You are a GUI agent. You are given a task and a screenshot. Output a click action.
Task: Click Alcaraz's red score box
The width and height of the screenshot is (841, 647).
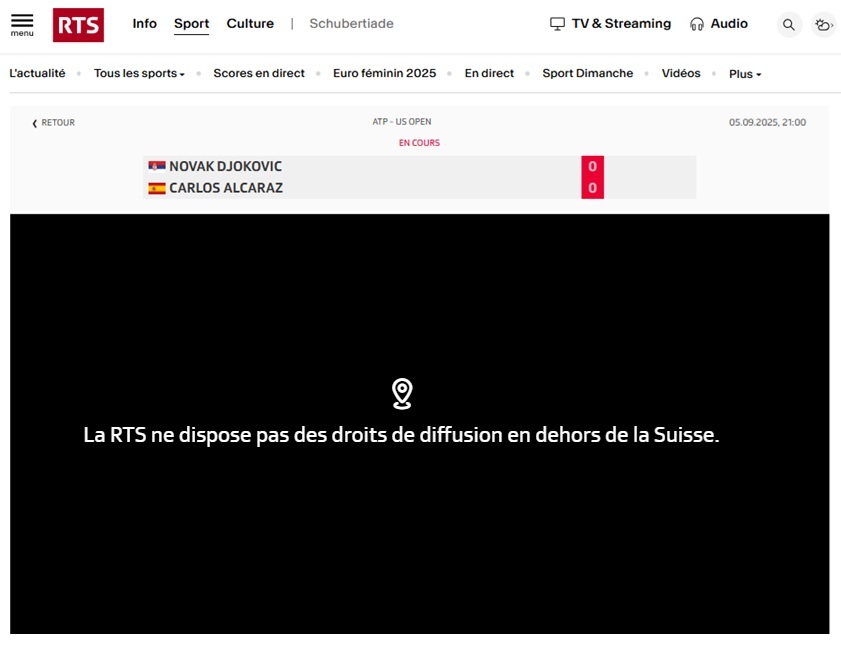pyautogui.click(x=592, y=188)
